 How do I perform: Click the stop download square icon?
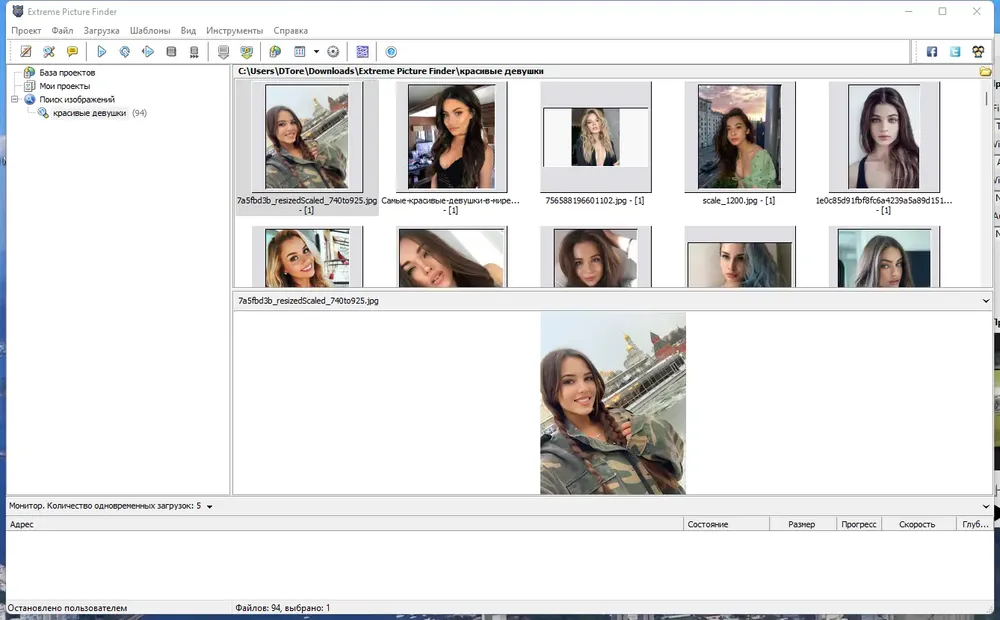click(x=171, y=52)
